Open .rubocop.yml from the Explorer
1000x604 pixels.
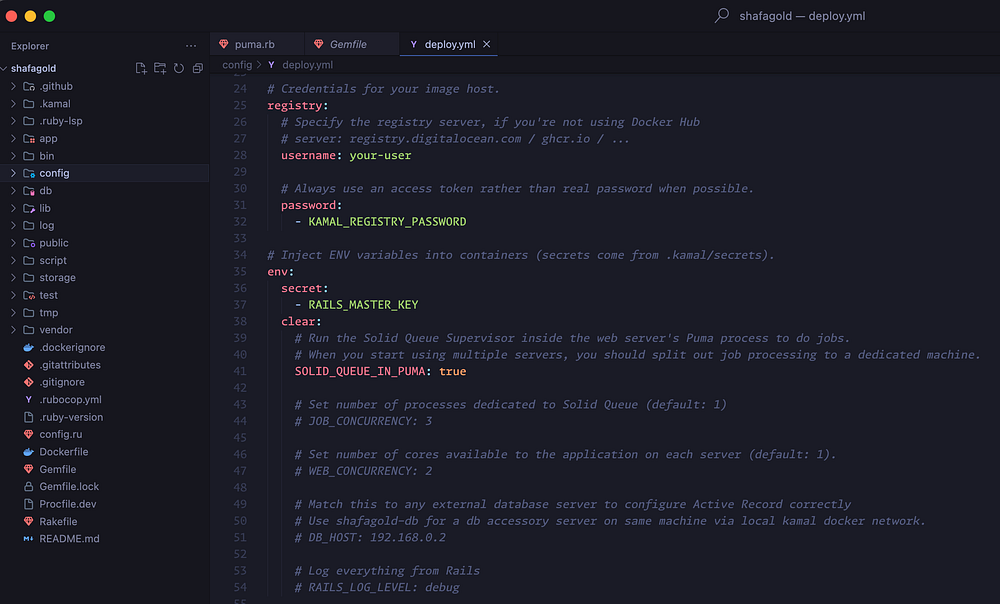pos(70,400)
